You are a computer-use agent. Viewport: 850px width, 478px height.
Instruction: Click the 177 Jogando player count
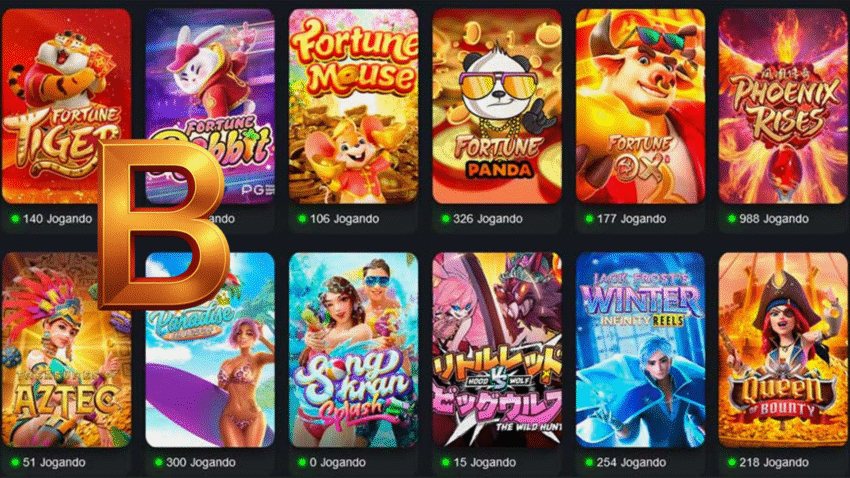click(631, 219)
